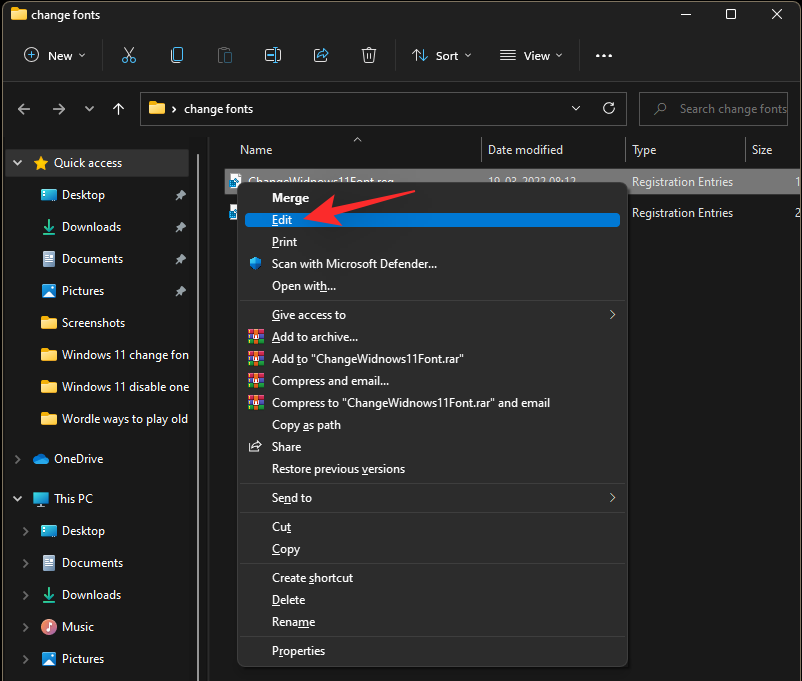
Task: Open the recent locations dropdown arrow
Action: [x=89, y=109]
